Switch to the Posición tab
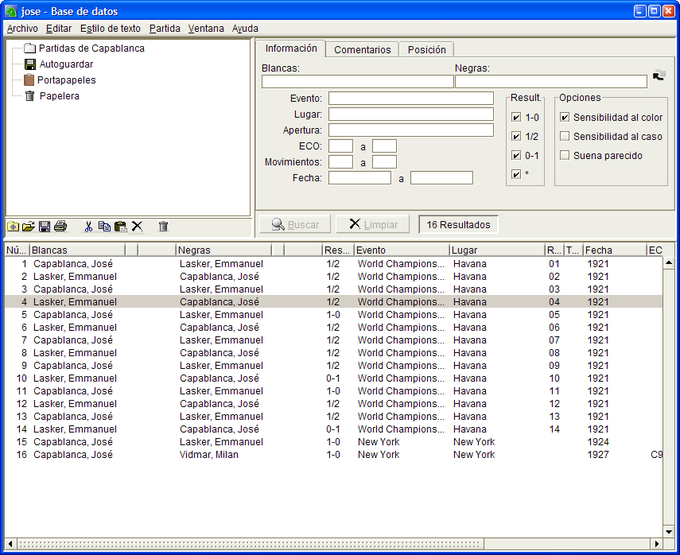 tap(426, 49)
